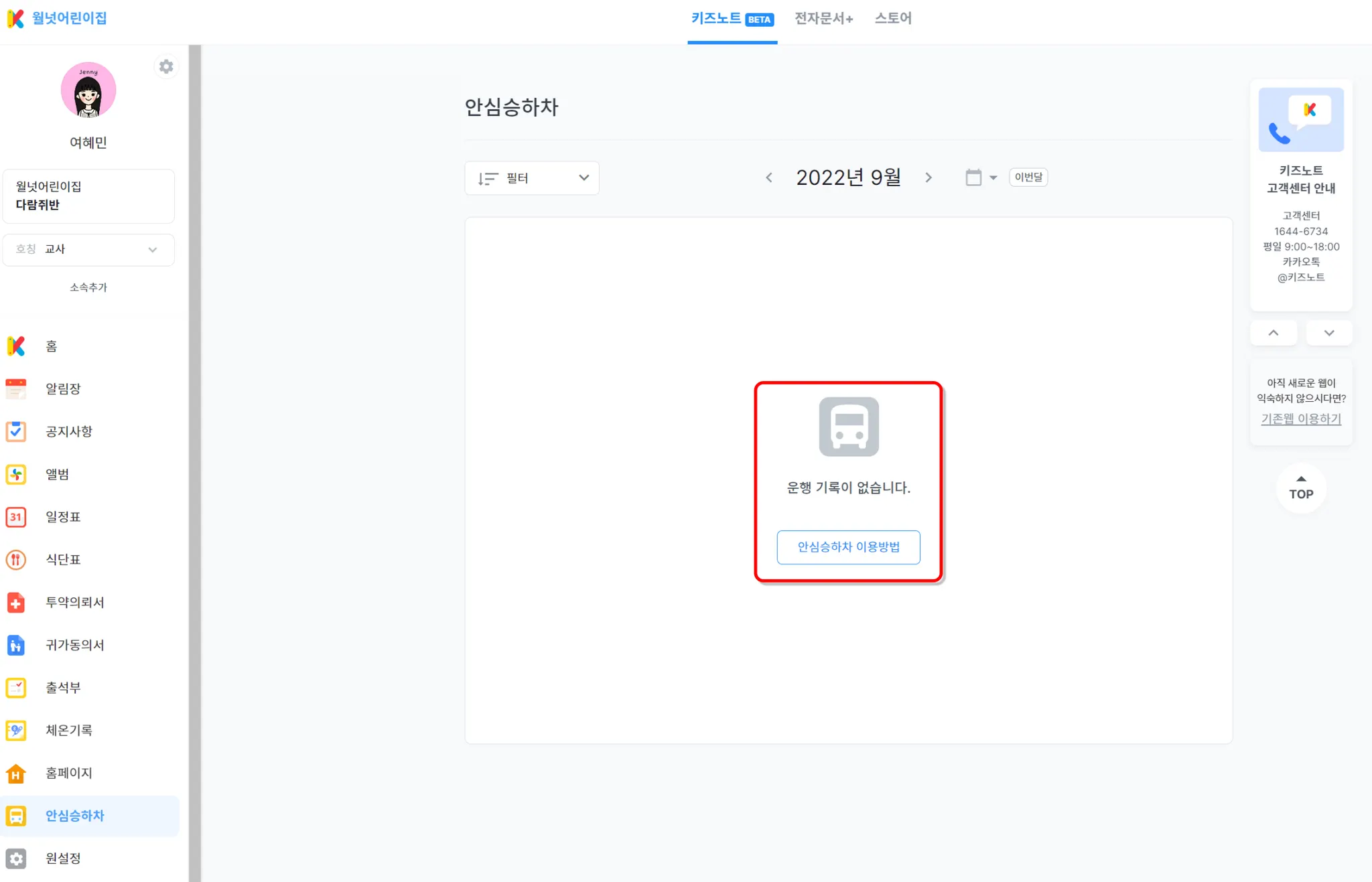The width and height of the screenshot is (1372, 882).
Task: Open the 앨범 pinwheel icon
Action: [16, 474]
